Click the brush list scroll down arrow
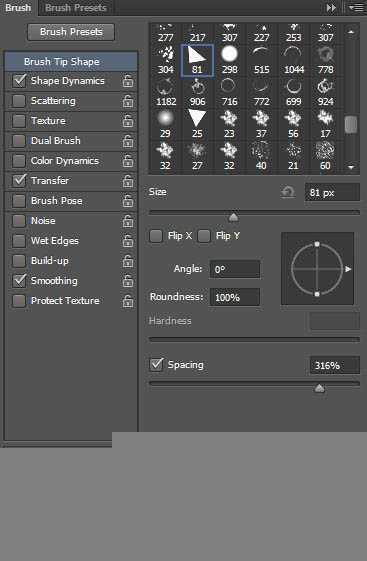The image size is (367, 561). [x=351, y=167]
